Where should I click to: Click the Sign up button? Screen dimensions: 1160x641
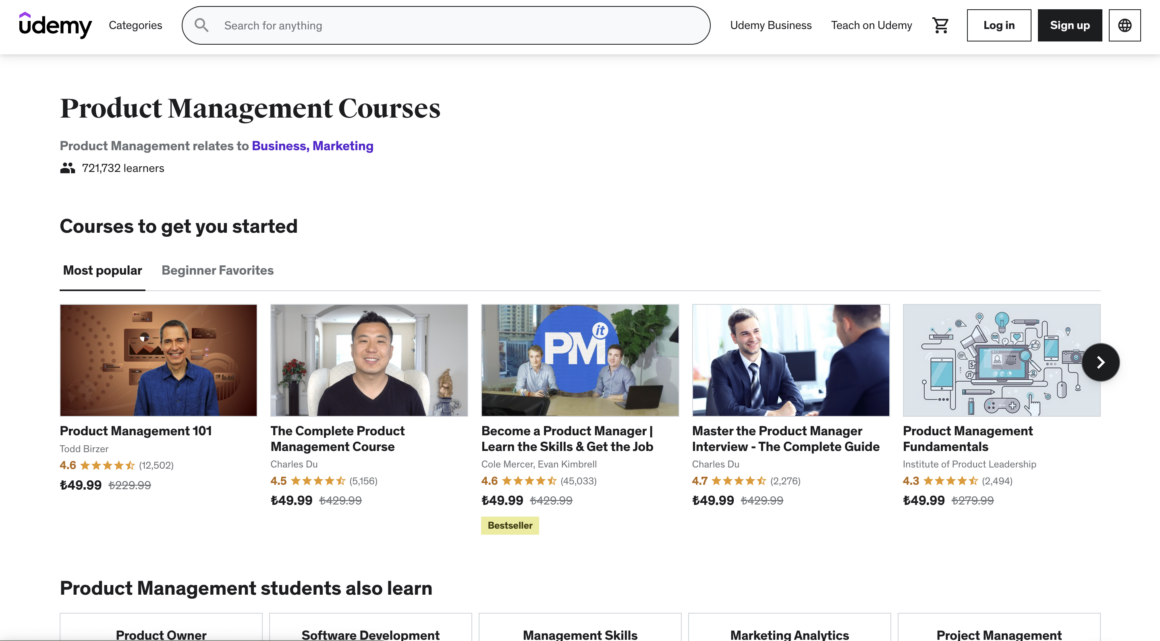point(1069,25)
